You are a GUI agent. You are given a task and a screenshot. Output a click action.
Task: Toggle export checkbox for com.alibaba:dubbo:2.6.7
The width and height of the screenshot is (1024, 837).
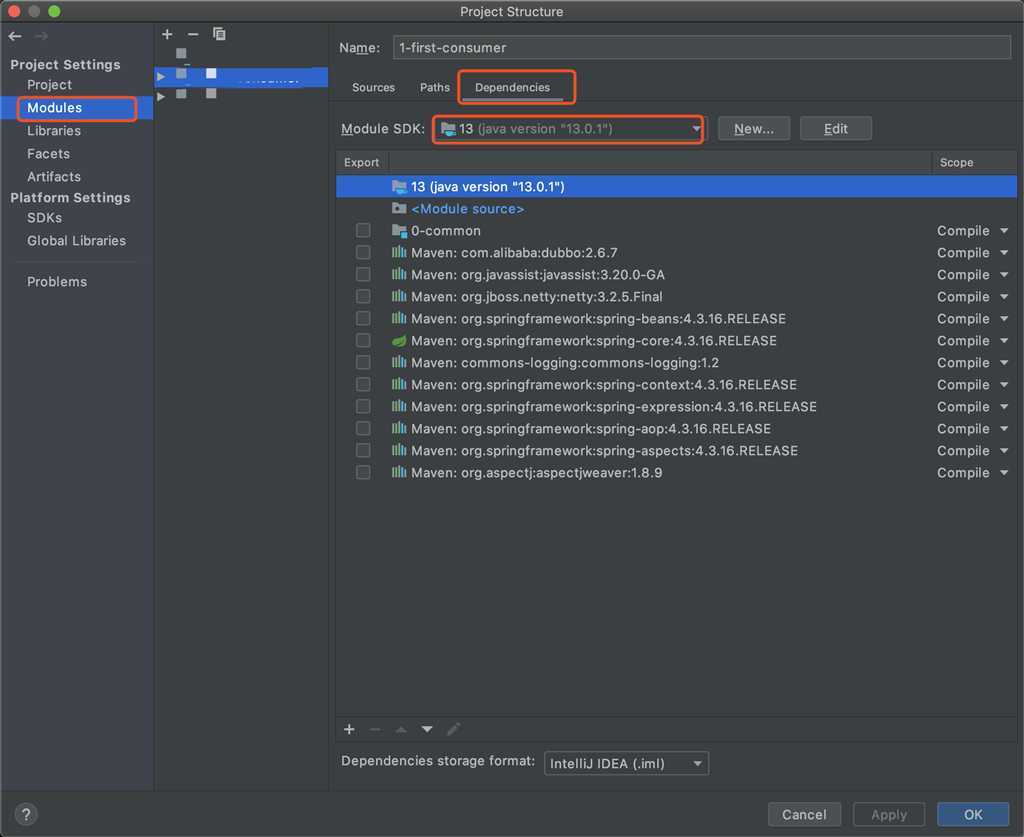[363, 252]
